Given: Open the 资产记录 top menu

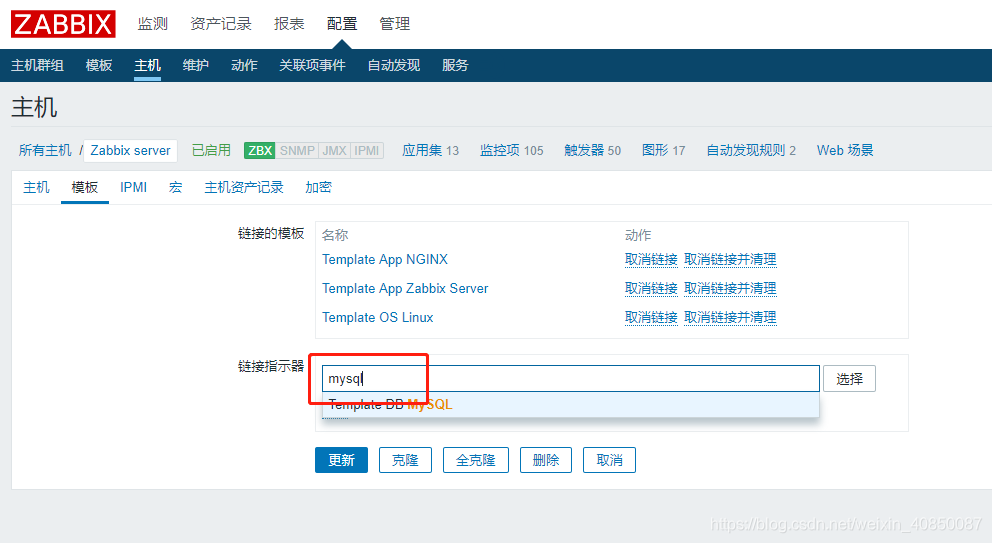Looking at the screenshot, I should pos(221,24).
